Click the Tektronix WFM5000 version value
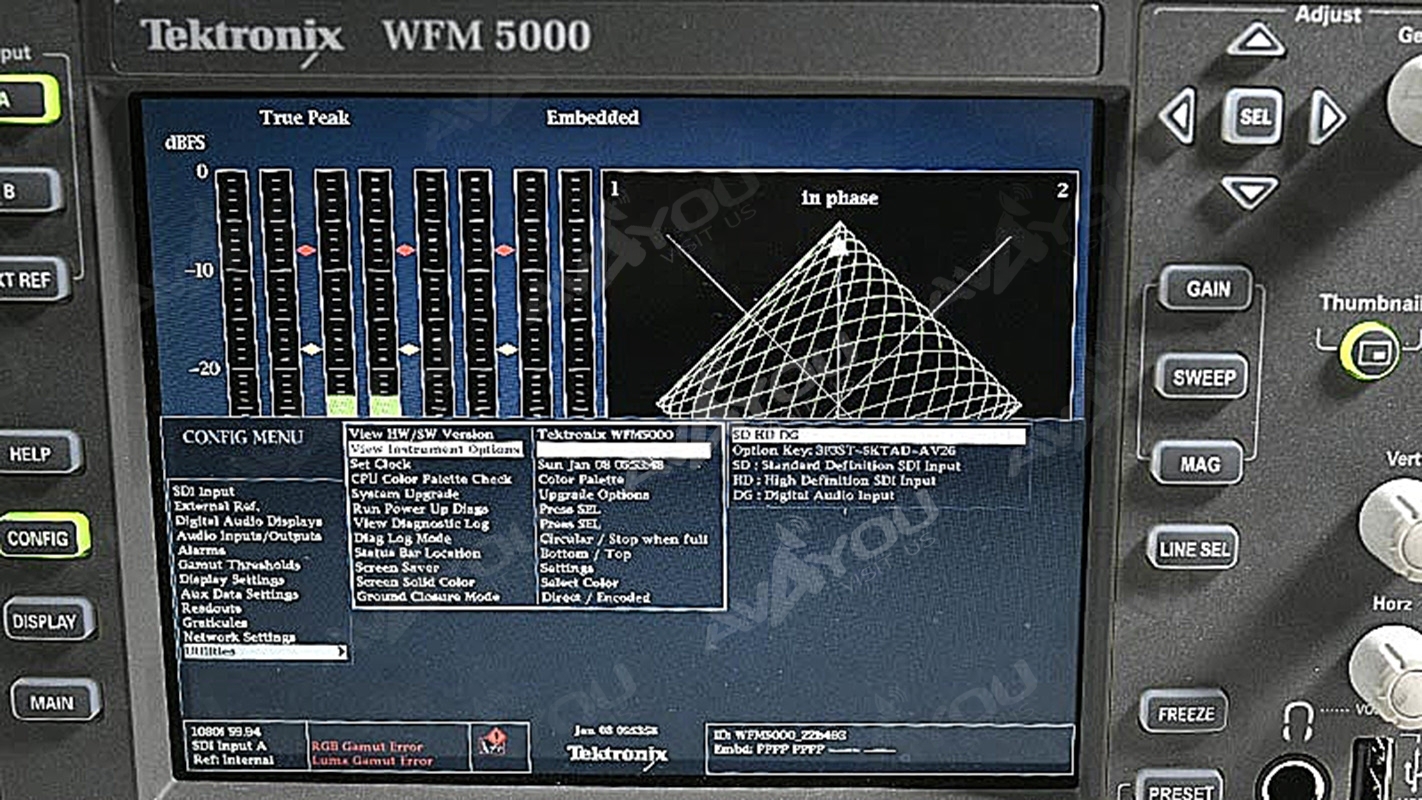 605,435
